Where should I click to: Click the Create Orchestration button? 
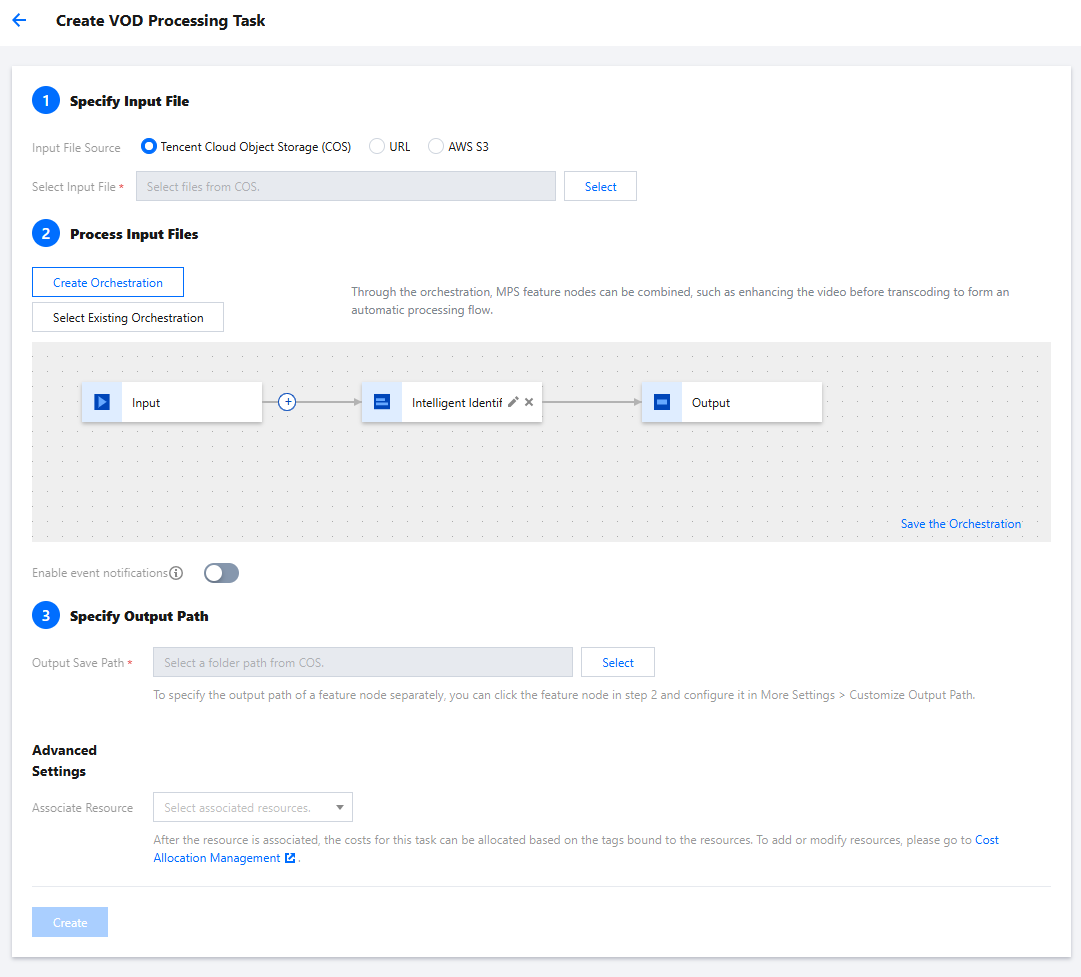click(108, 282)
